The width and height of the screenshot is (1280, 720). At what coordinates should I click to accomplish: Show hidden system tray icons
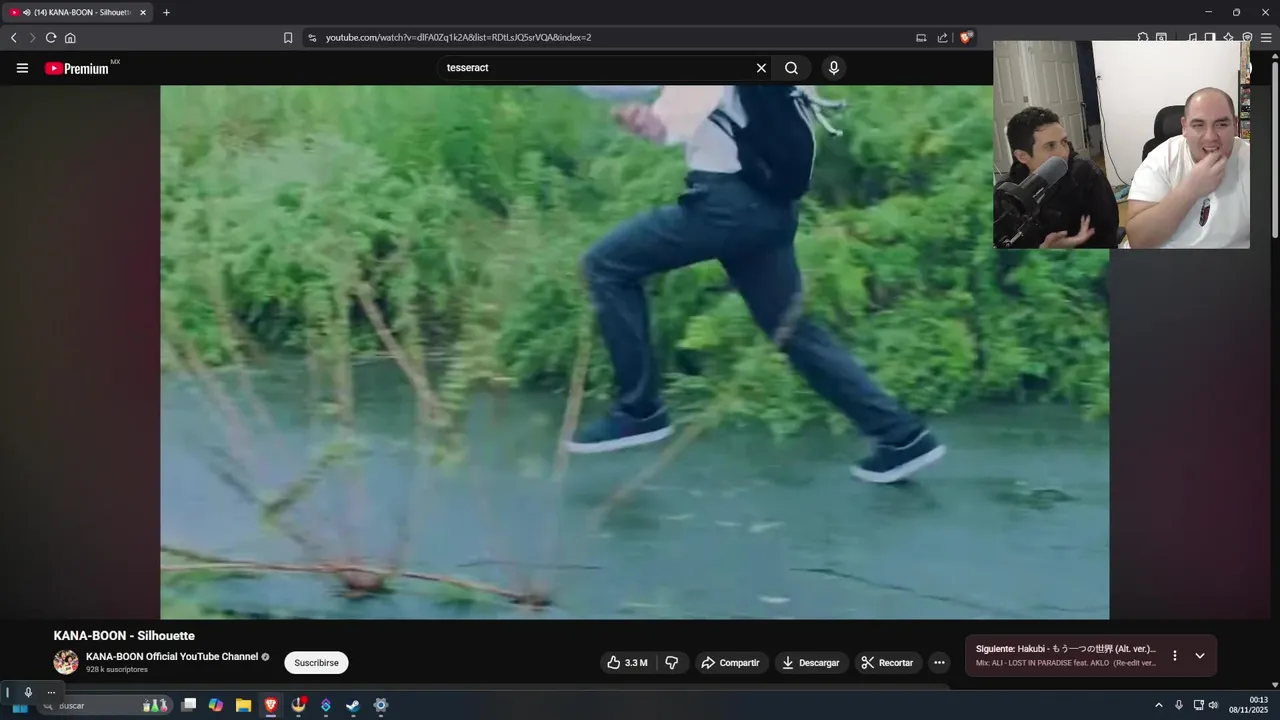1158,705
